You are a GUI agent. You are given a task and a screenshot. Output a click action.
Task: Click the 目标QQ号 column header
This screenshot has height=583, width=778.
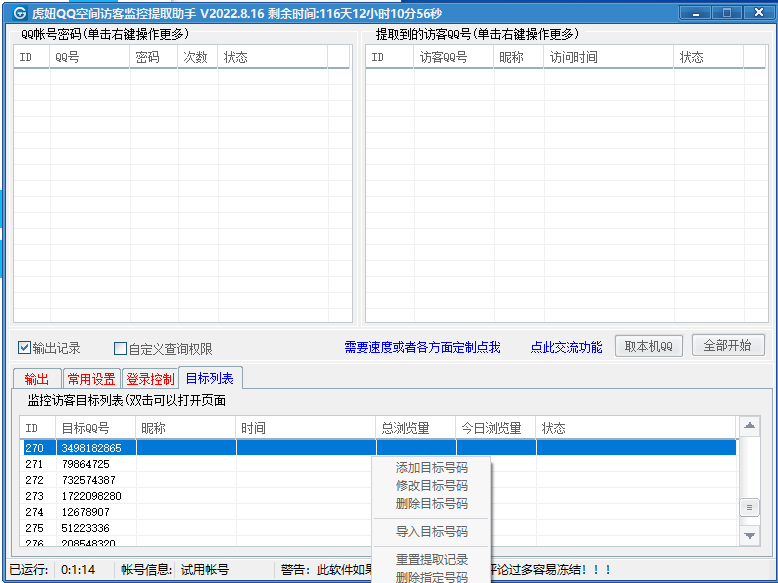96,428
